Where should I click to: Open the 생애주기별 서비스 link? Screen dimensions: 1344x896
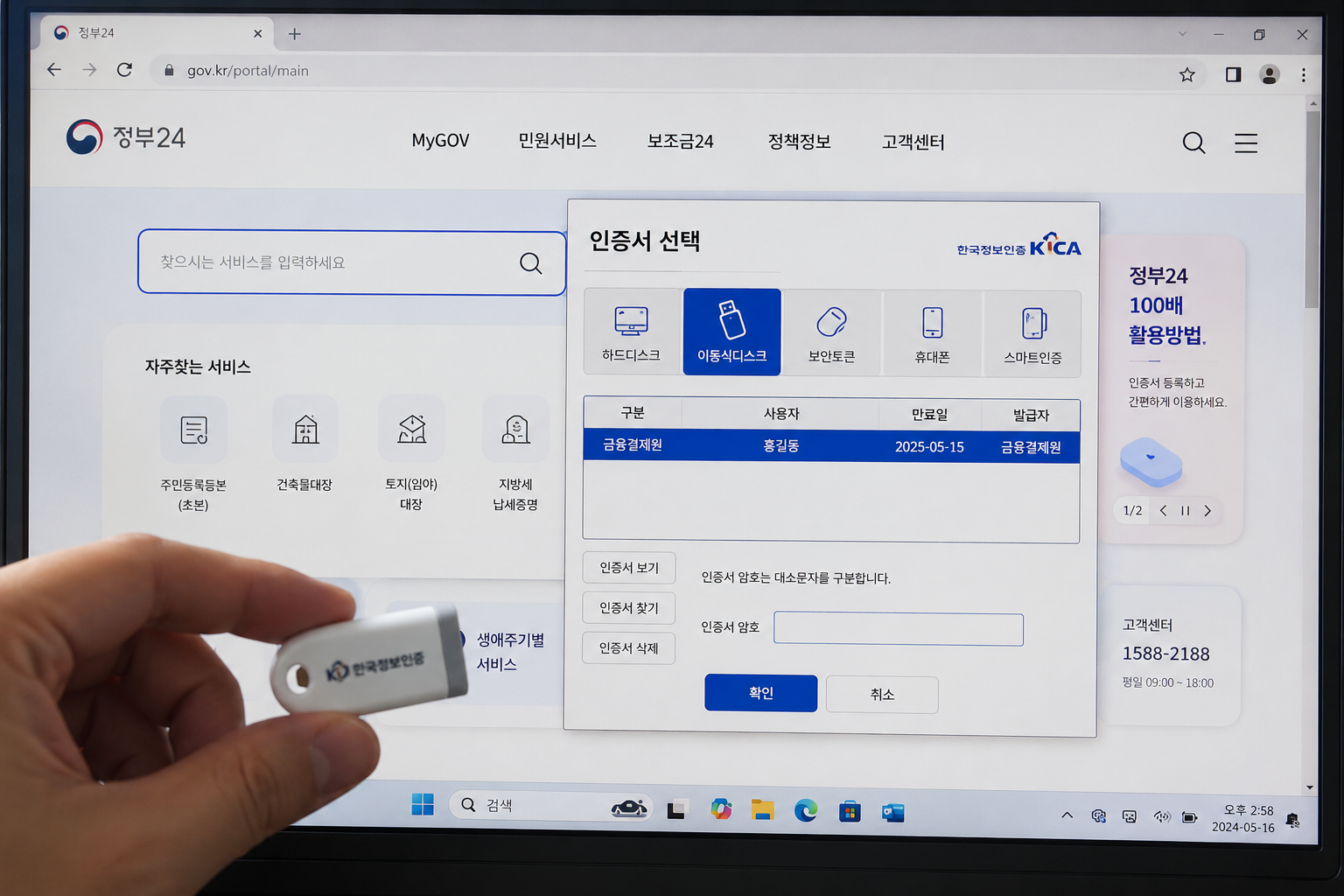pos(510,652)
